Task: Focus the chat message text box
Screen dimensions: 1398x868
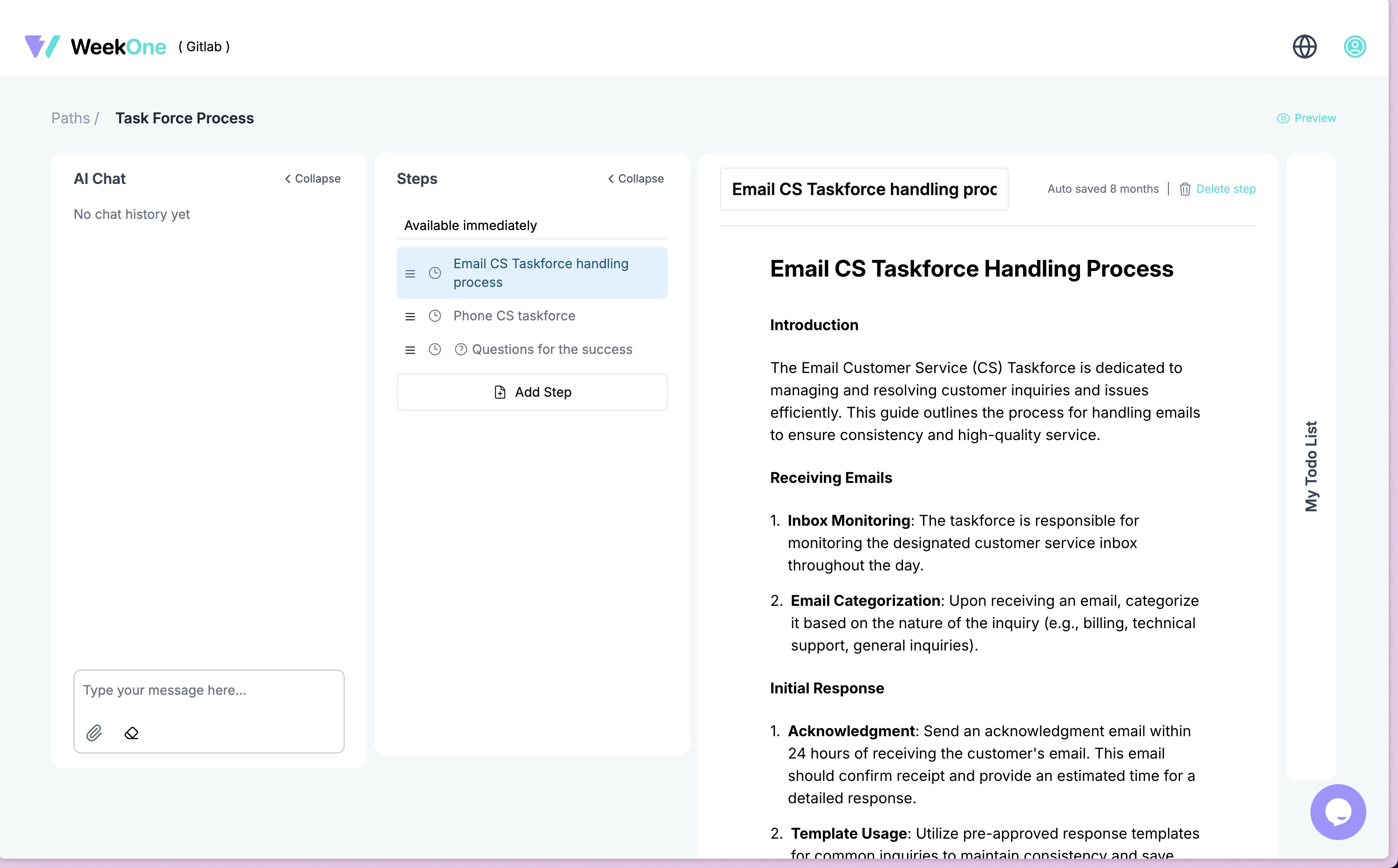Action: point(209,690)
